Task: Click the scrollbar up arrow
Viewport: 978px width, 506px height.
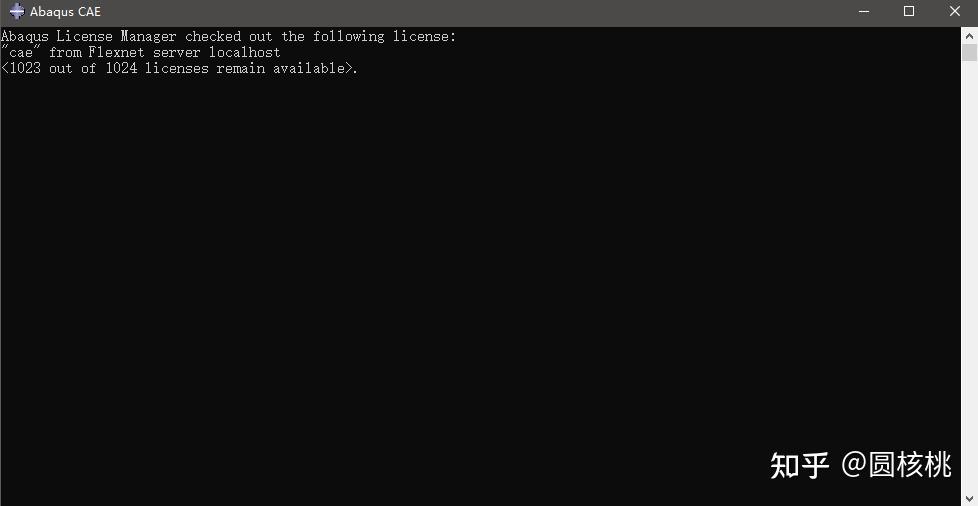Action: pyautogui.click(x=969, y=34)
